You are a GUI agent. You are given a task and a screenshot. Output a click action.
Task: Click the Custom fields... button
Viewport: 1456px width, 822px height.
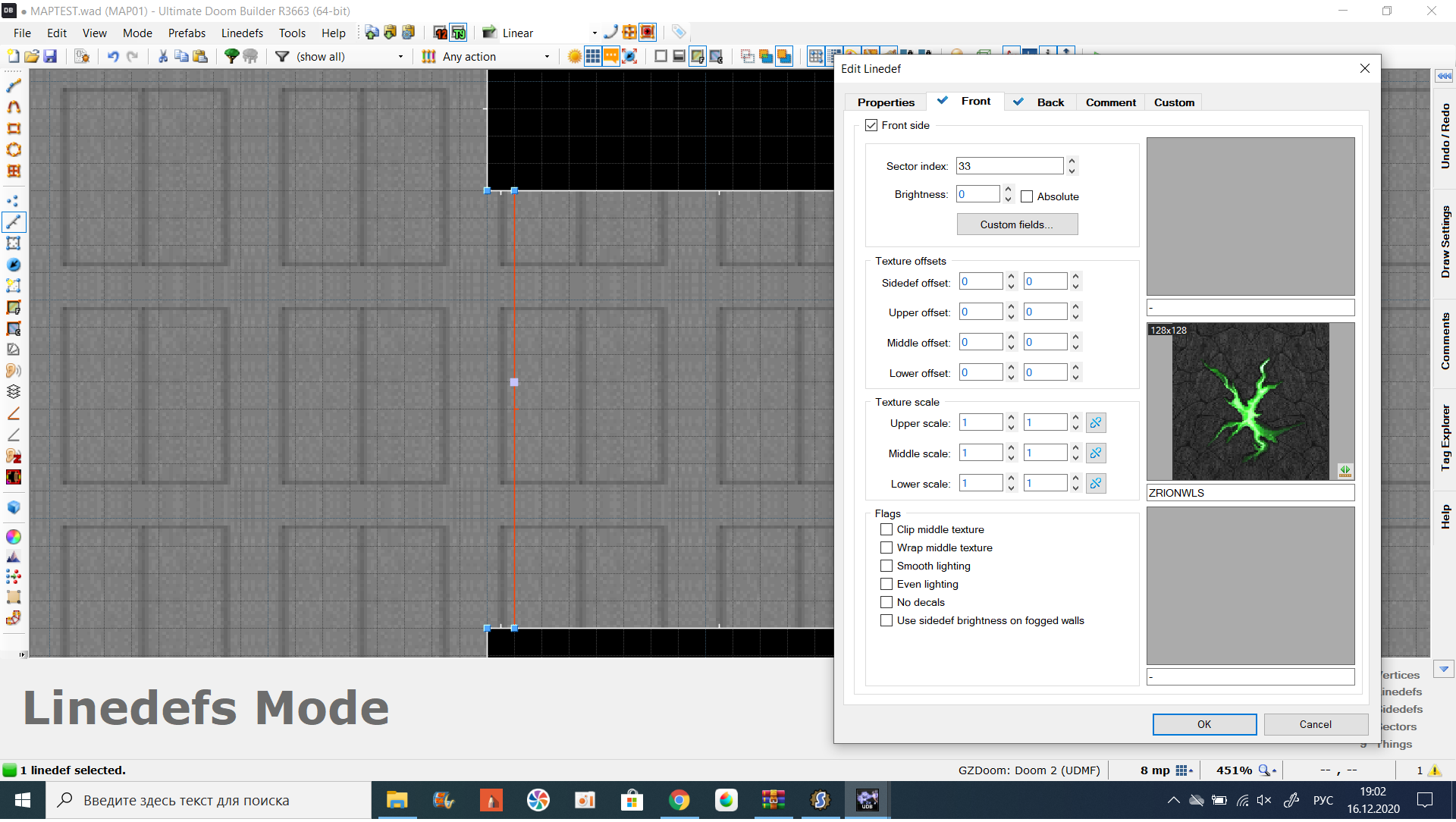[x=1017, y=225]
